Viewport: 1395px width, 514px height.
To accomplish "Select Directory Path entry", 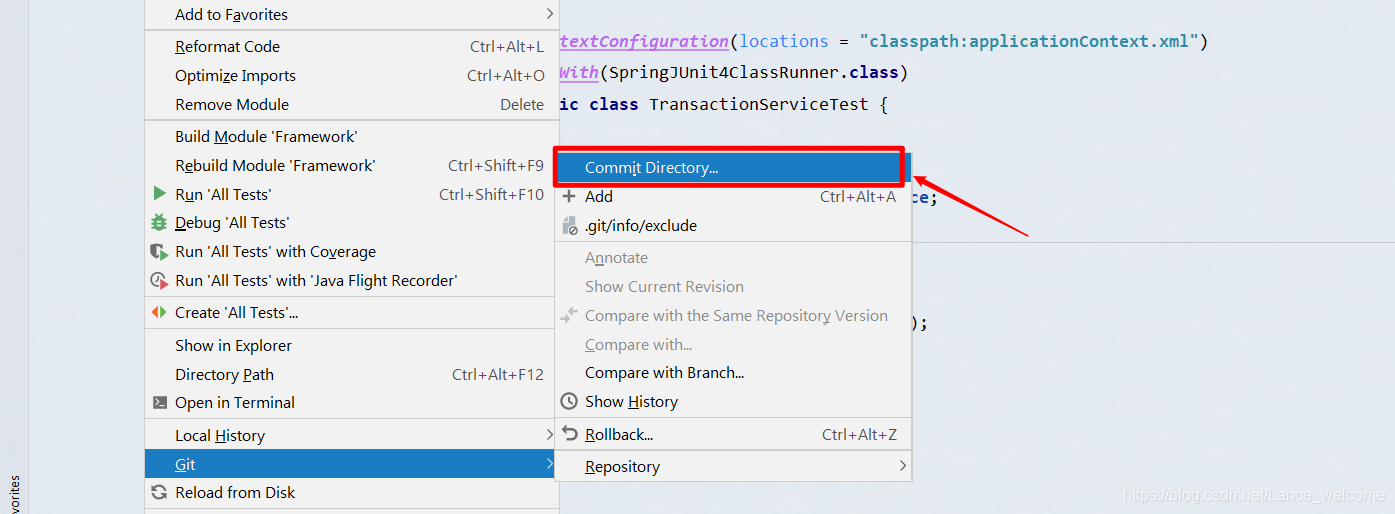I will [350, 375].
